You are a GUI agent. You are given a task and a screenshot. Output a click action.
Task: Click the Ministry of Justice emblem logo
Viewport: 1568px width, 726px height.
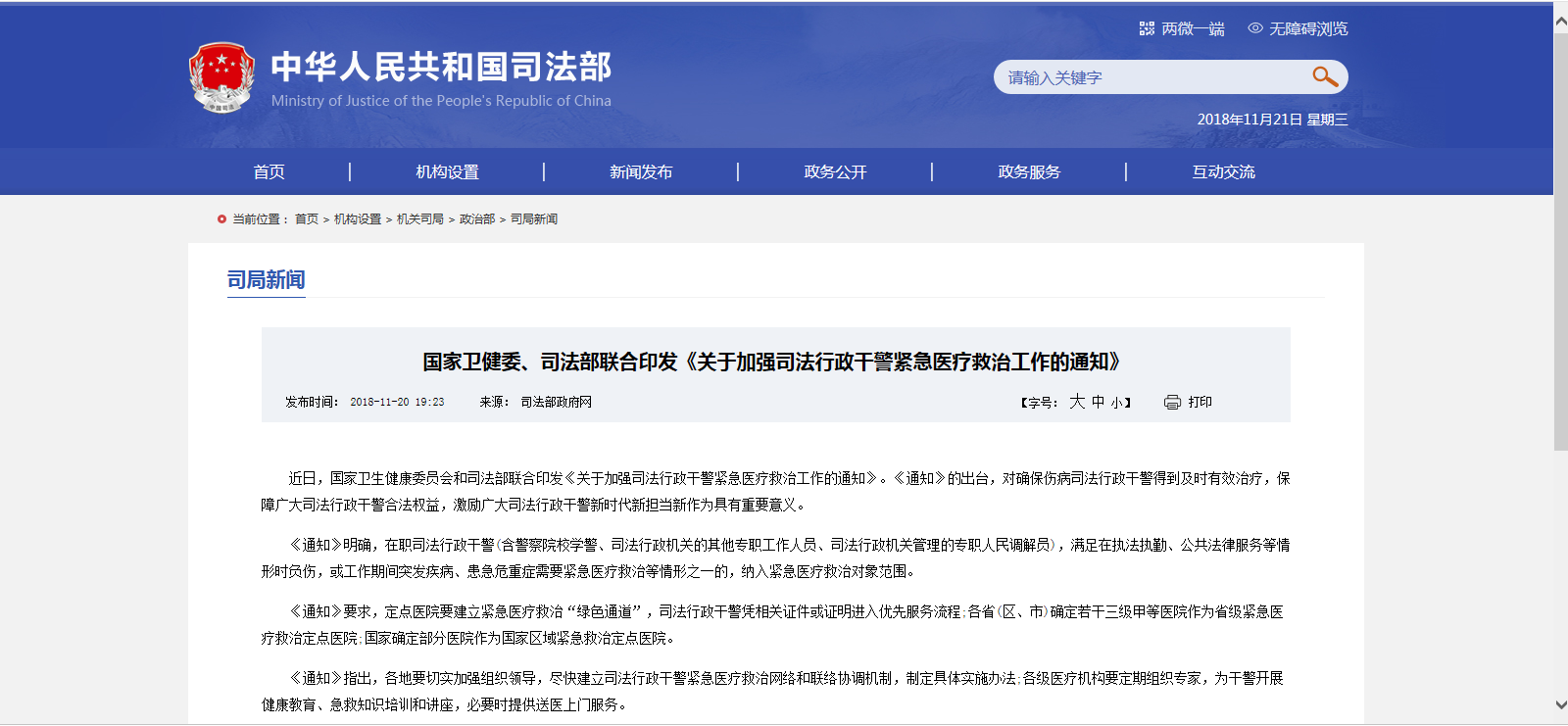click(222, 77)
